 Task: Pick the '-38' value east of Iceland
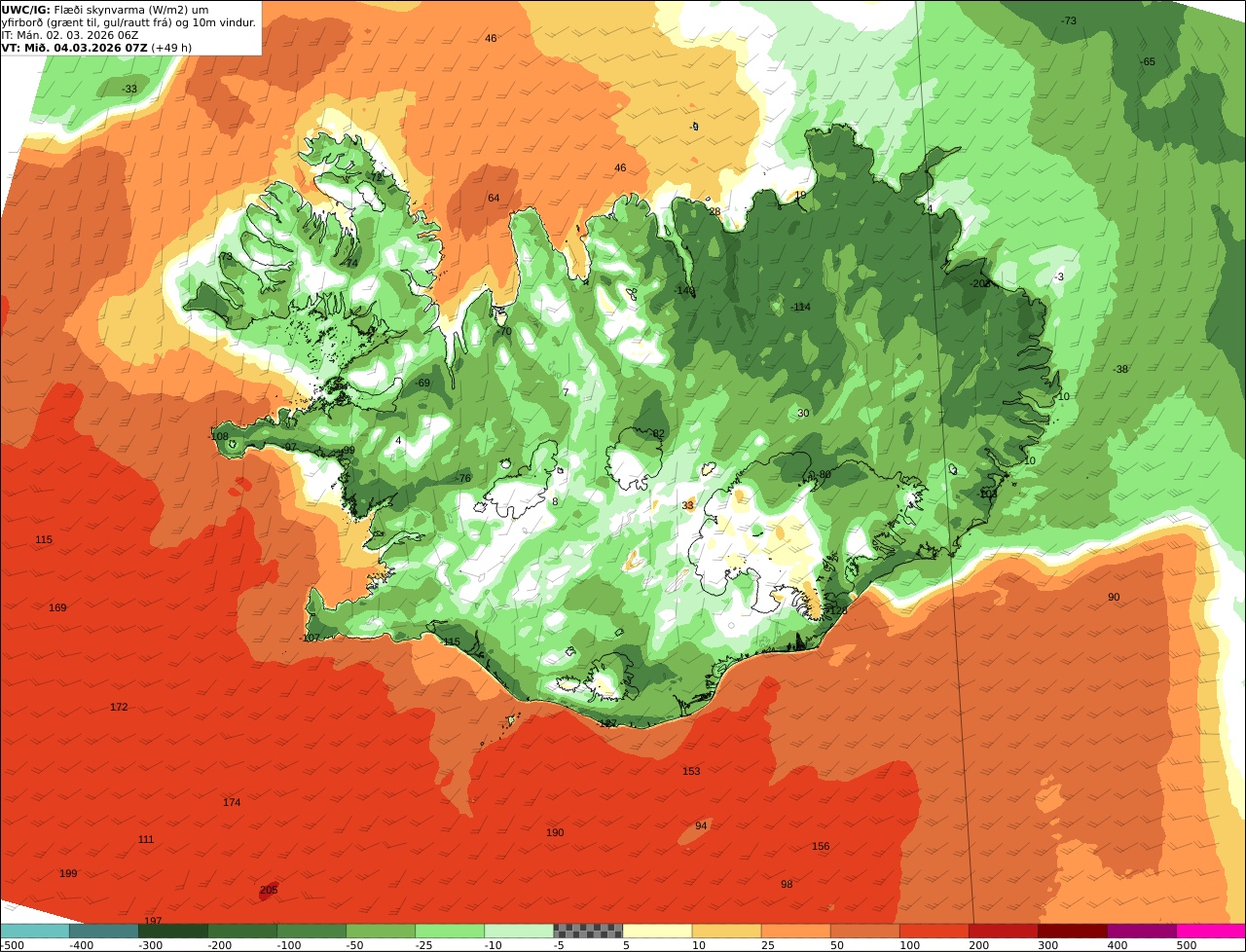(1120, 370)
